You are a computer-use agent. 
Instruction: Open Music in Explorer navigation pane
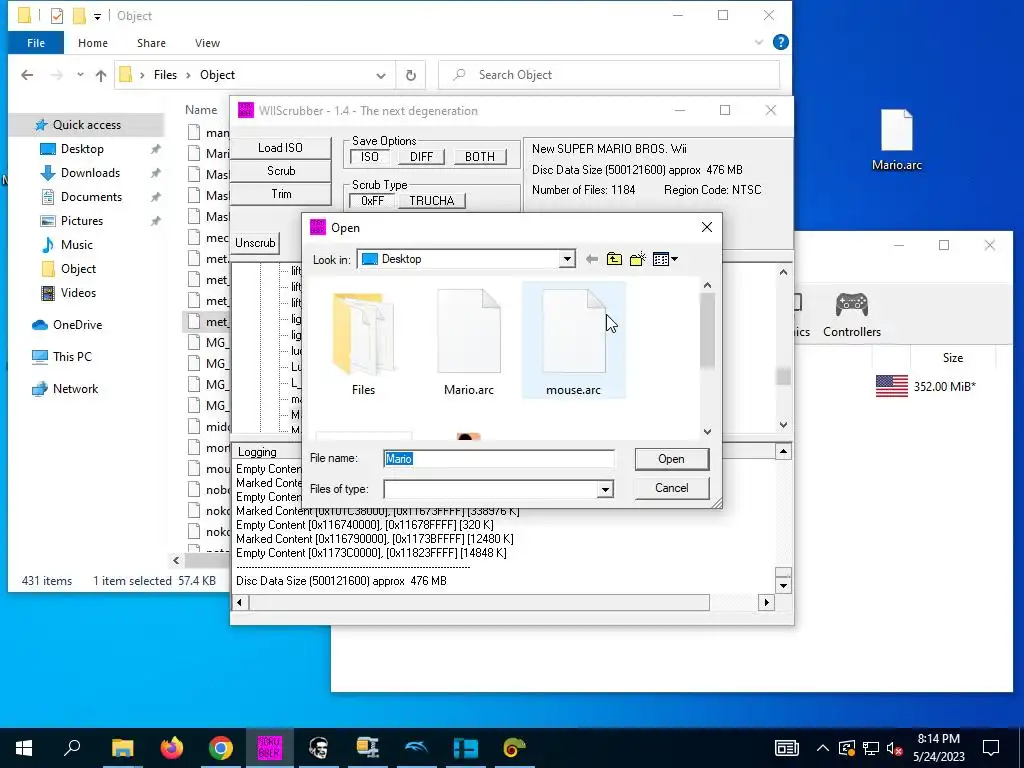76,245
